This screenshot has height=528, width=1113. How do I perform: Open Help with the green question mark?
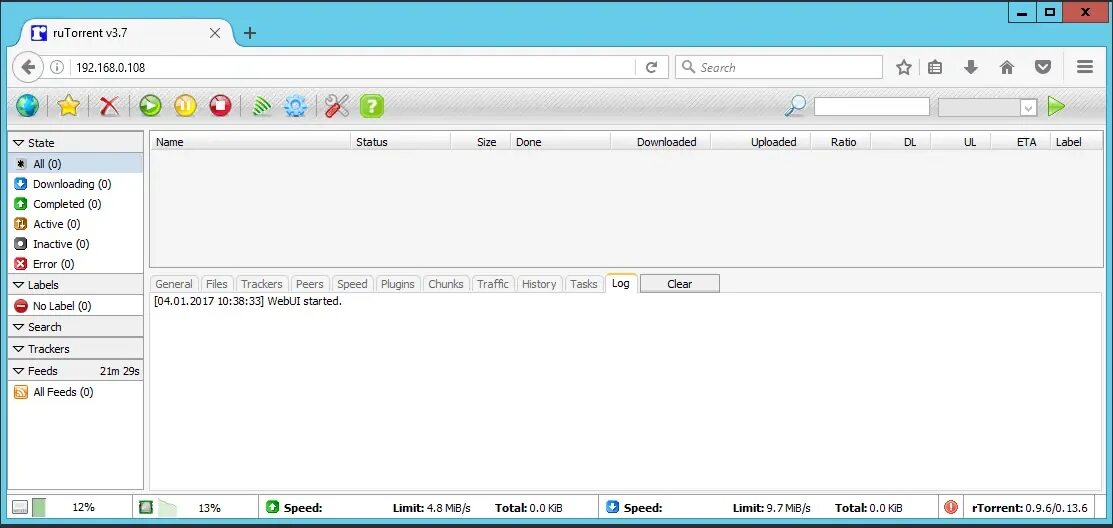click(x=371, y=106)
